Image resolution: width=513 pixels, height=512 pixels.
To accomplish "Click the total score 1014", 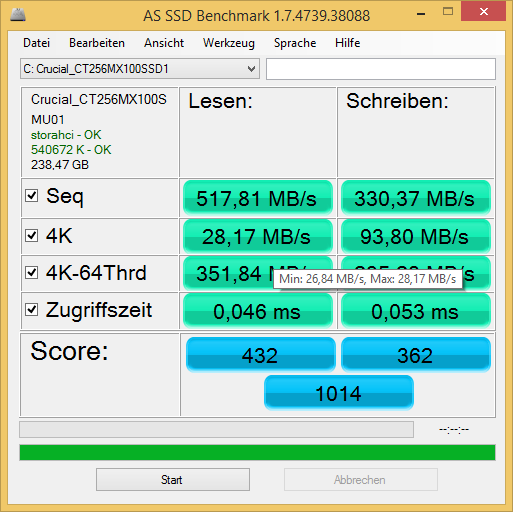I will [x=339, y=393].
